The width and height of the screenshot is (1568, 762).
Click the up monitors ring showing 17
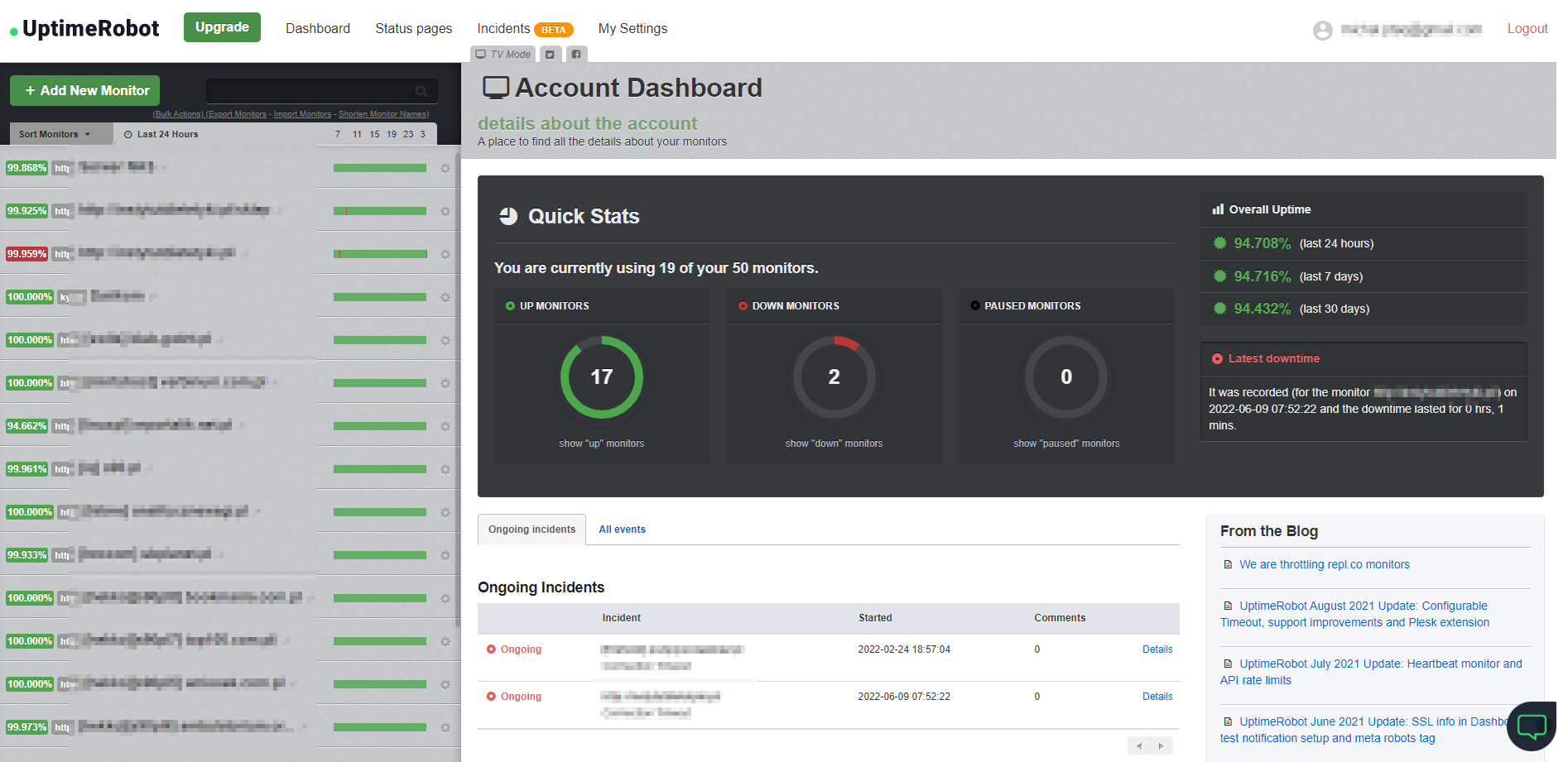[x=602, y=376]
